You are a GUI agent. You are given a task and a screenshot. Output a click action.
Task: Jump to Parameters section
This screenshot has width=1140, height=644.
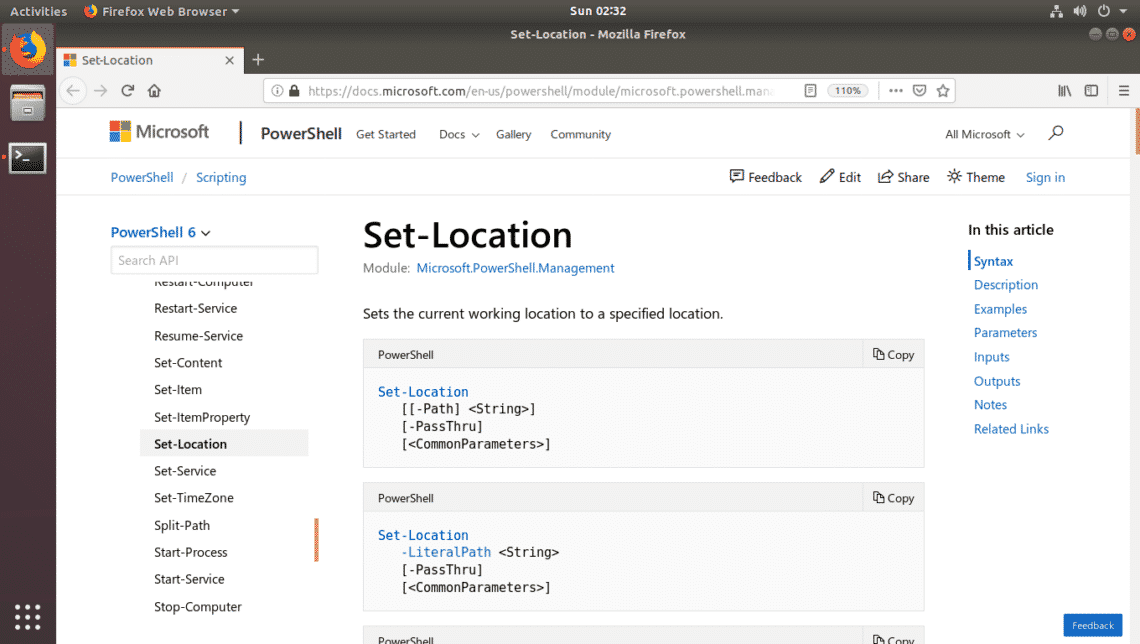point(1005,333)
